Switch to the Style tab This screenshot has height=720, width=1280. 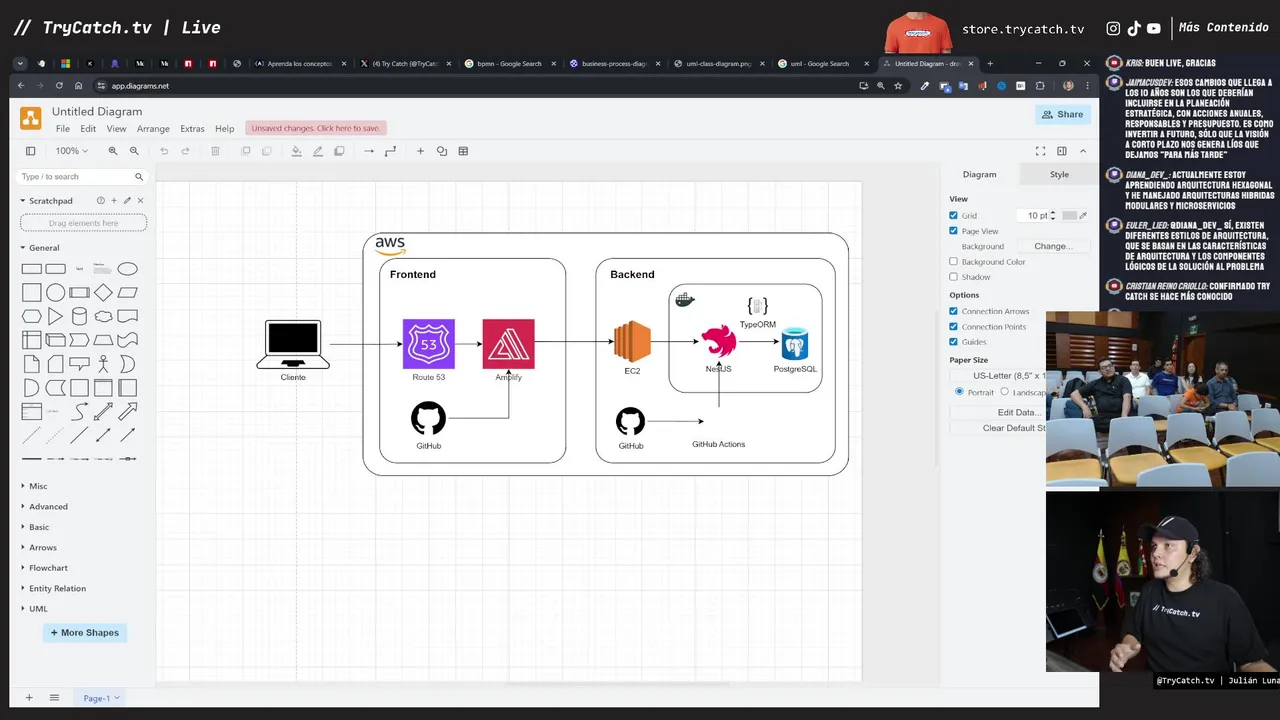click(x=1059, y=174)
